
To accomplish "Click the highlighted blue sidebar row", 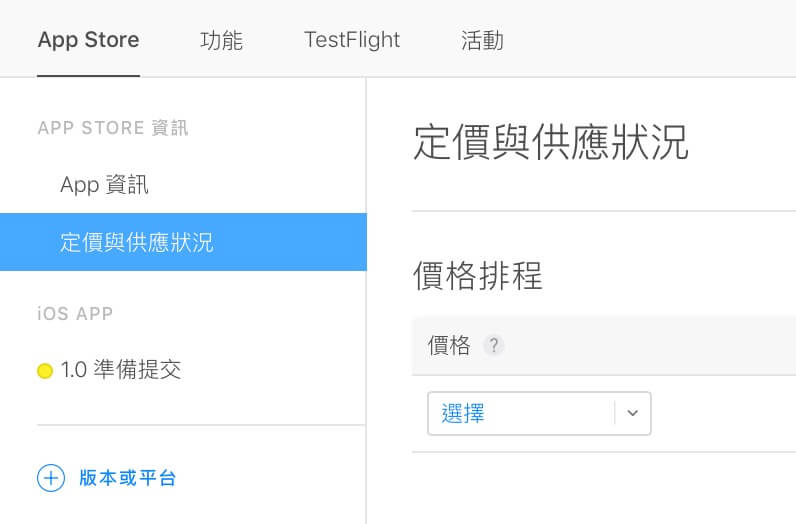I will [x=183, y=242].
